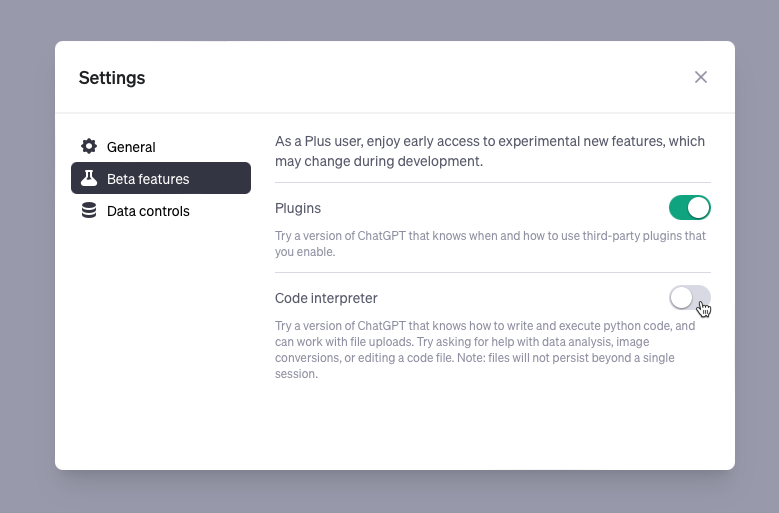Close the Settings dialog with the X

tap(701, 77)
